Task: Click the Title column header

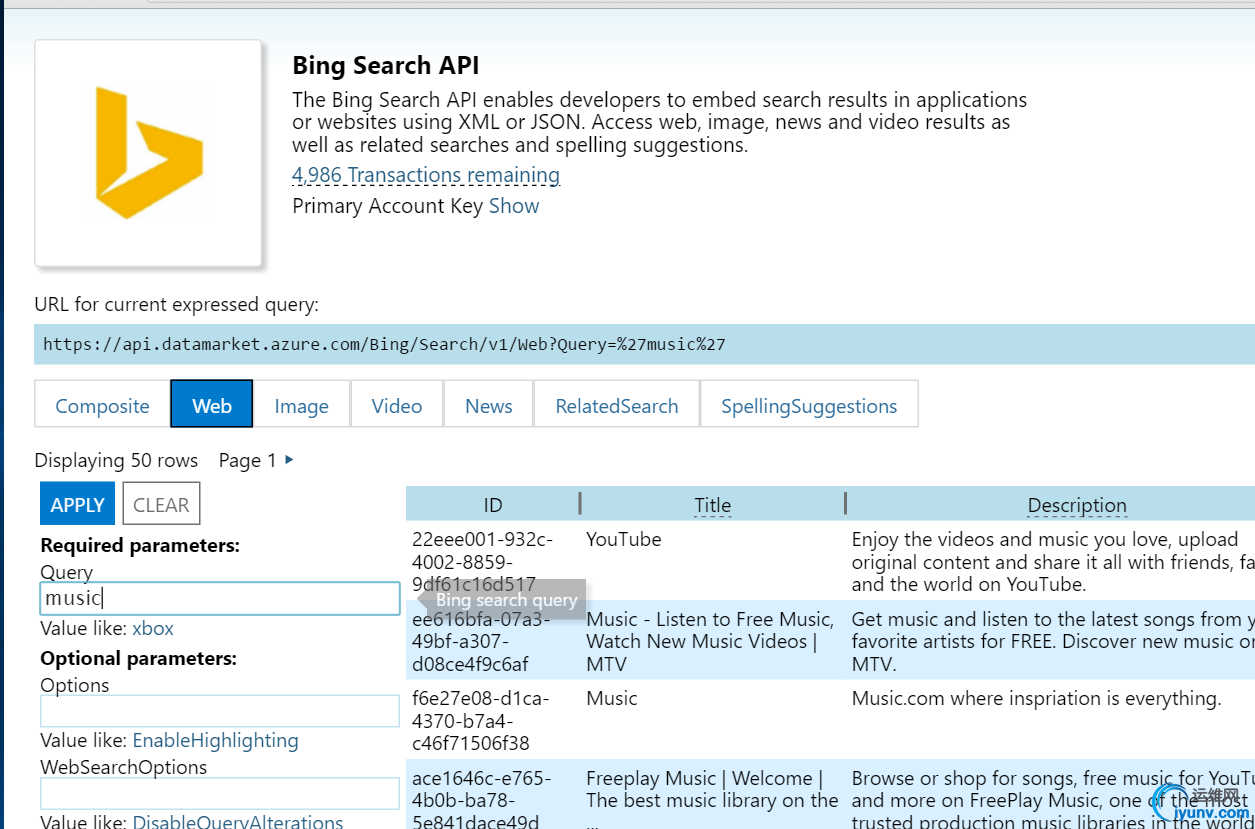Action: pyautogui.click(x=713, y=505)
